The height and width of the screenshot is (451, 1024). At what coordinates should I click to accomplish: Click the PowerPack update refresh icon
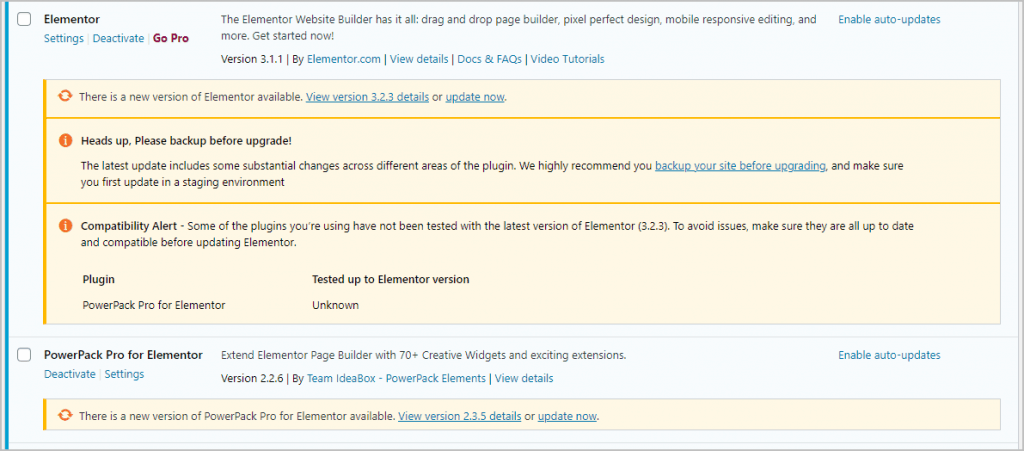pos(65,415)
